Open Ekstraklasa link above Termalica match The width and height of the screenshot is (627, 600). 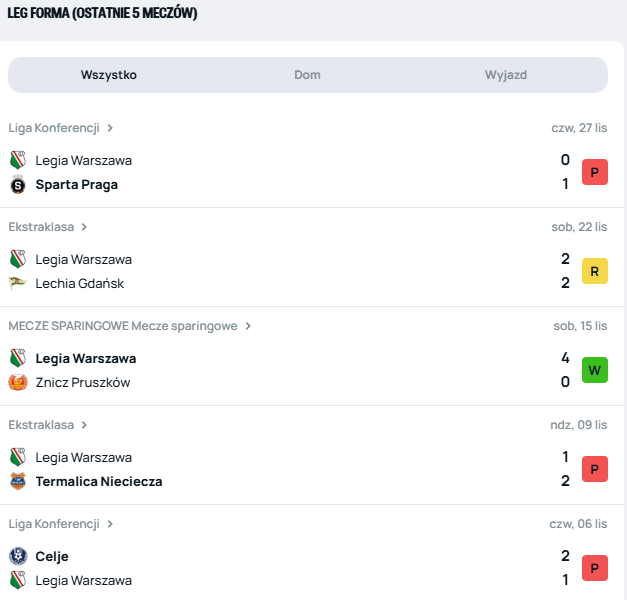(41, 425)
